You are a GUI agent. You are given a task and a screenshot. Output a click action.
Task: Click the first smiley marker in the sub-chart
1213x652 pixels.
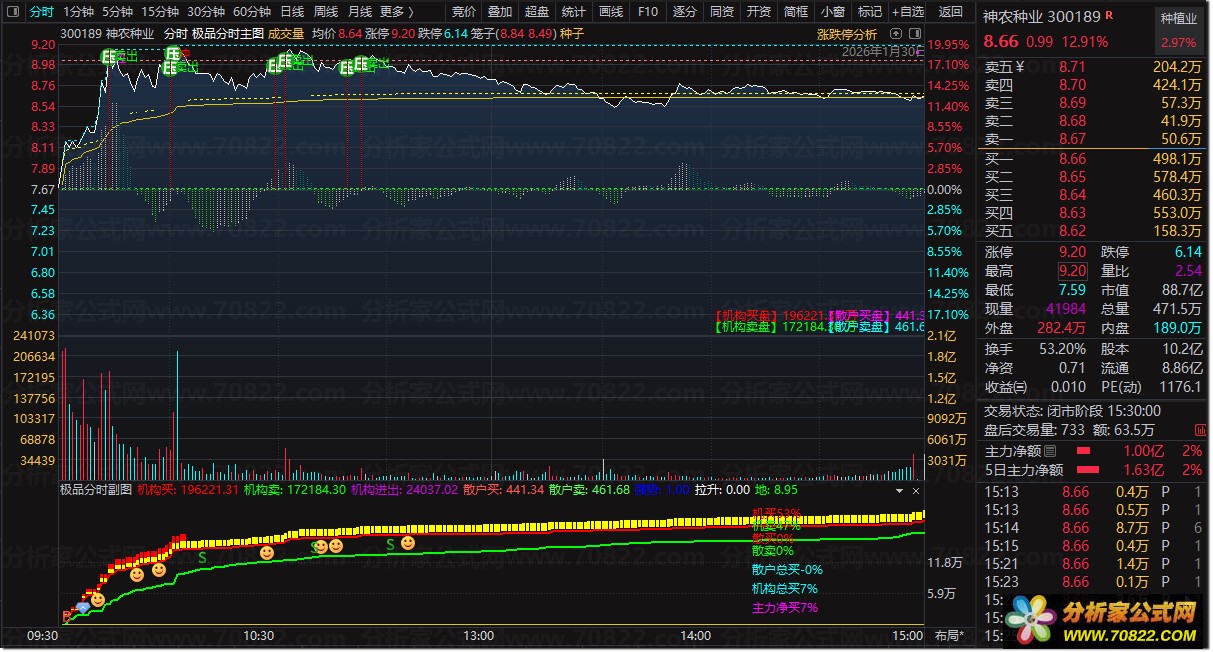[97, 599]
